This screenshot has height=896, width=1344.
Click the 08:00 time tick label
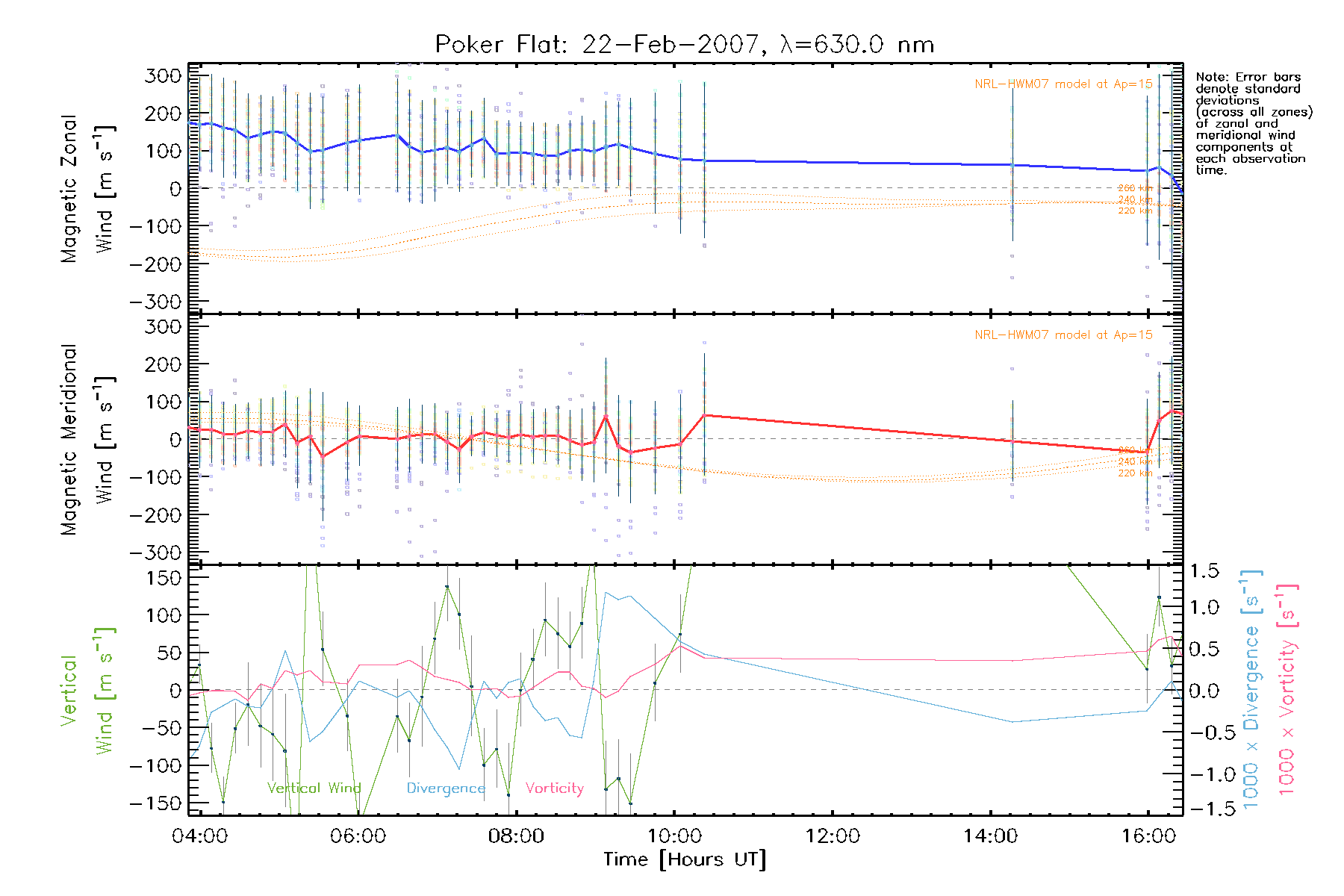click(x=516, y=836)
